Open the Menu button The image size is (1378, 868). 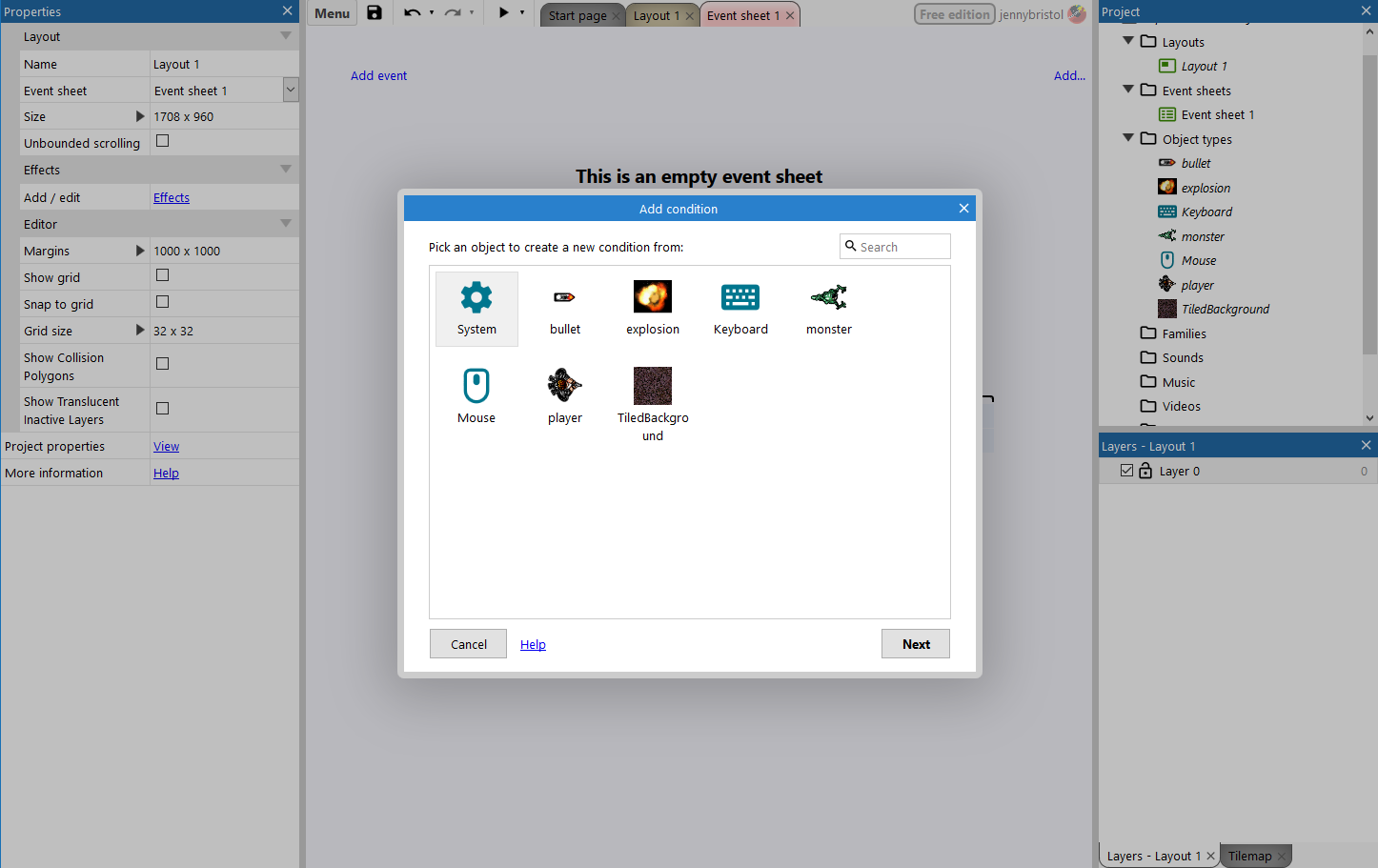[332, 13]
